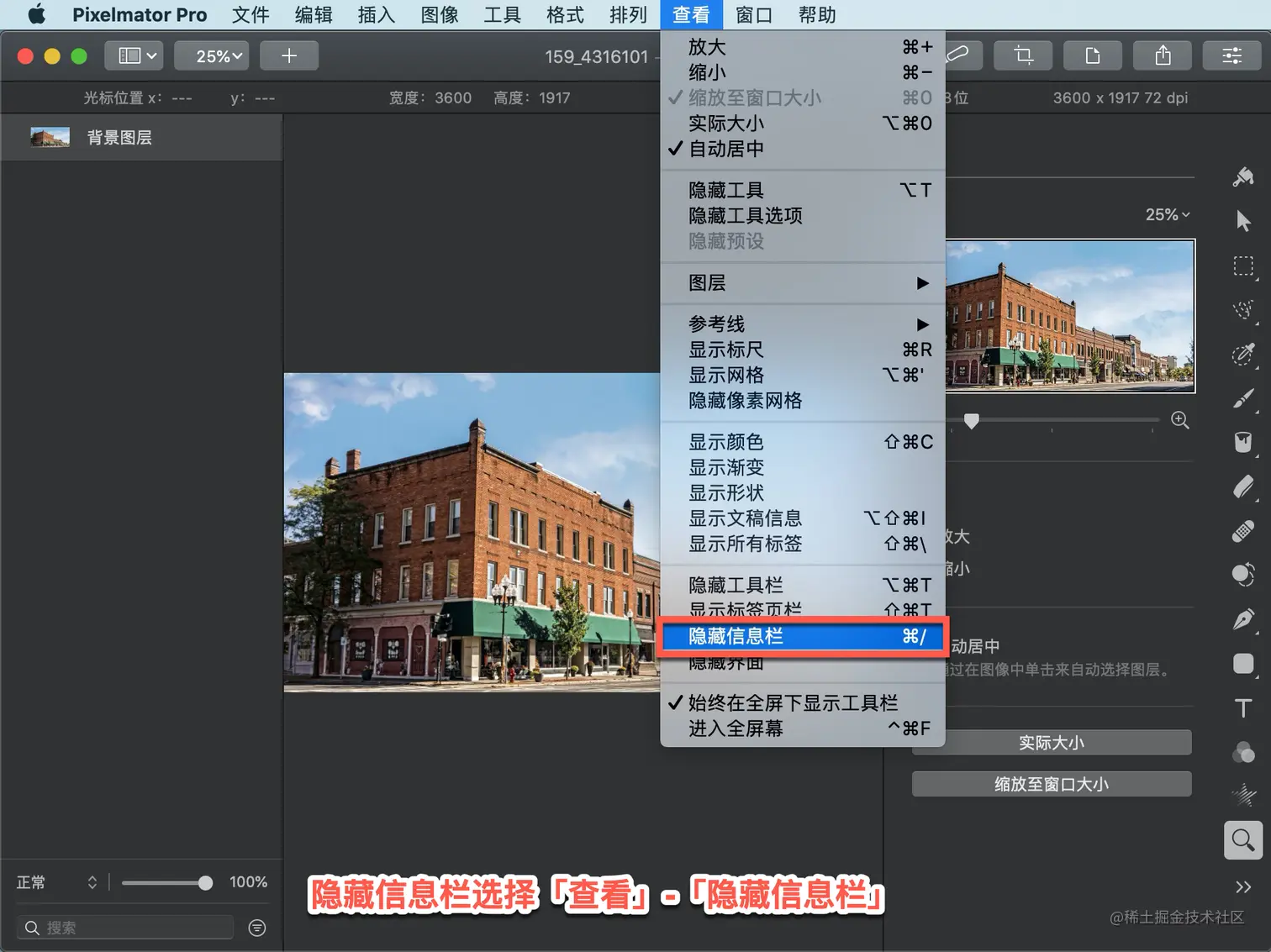This screenshot has height=952, width=1271.
Task: Select the Pen tool
Action: (1243, 619)
